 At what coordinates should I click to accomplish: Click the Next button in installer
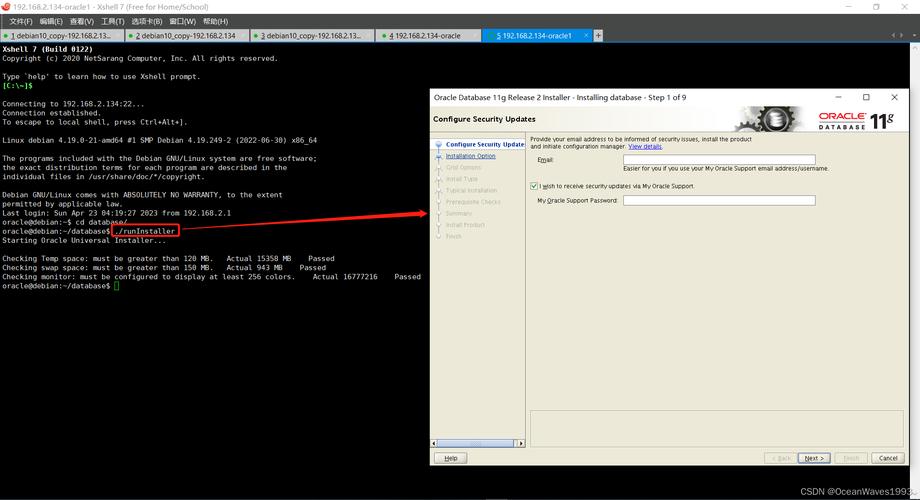point(812,458)
